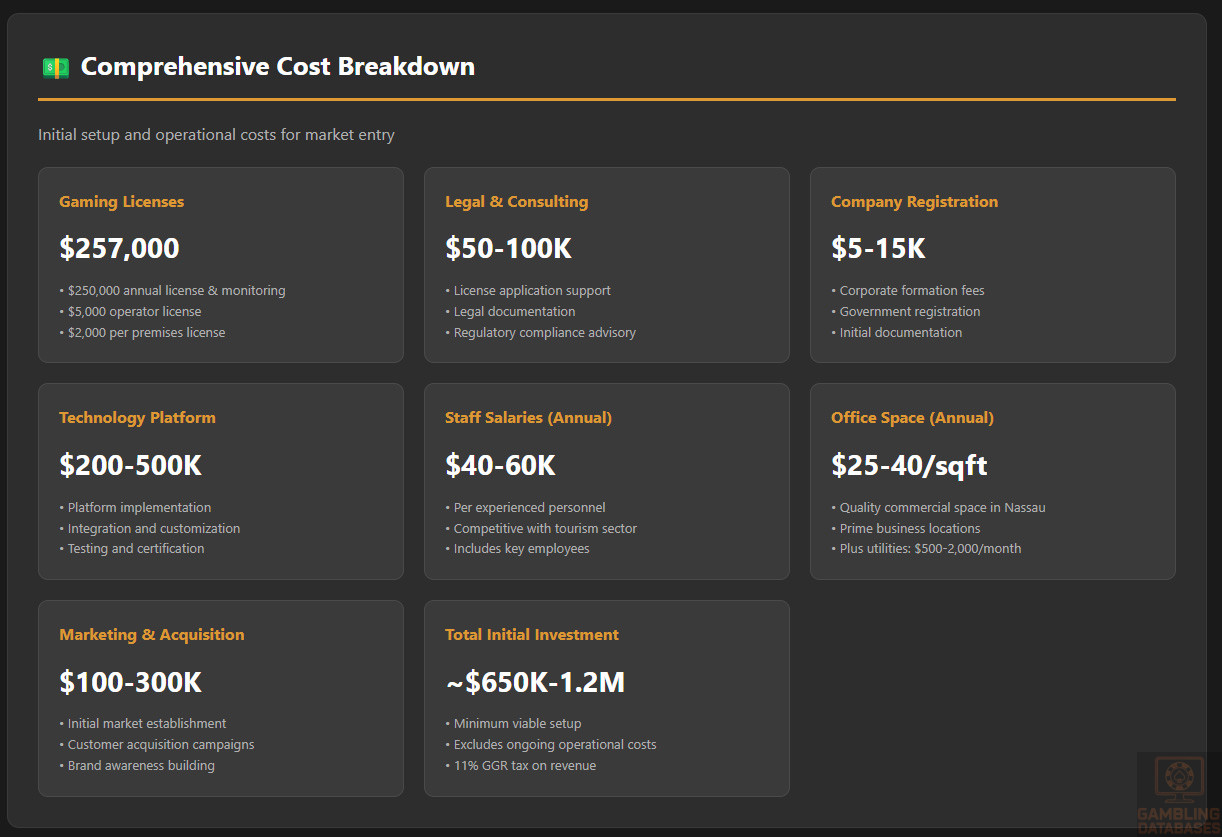Screen dimensions: 1222x837
Task: Click the $257,000 gaming license amount
Action: 119,248
